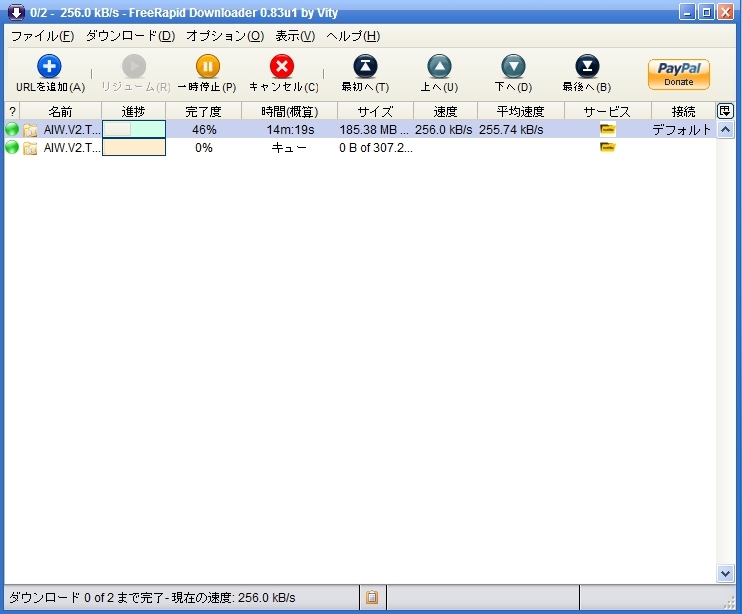Click the キュー status cell
This screenshot has width=742, height=614.
click(x=290, y=148)
